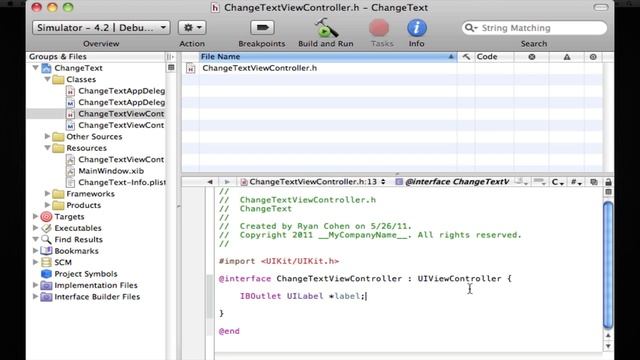Click the ChangeText project blueprint icon
This screenshot has height=360, width=640.
tap(47, 68)
